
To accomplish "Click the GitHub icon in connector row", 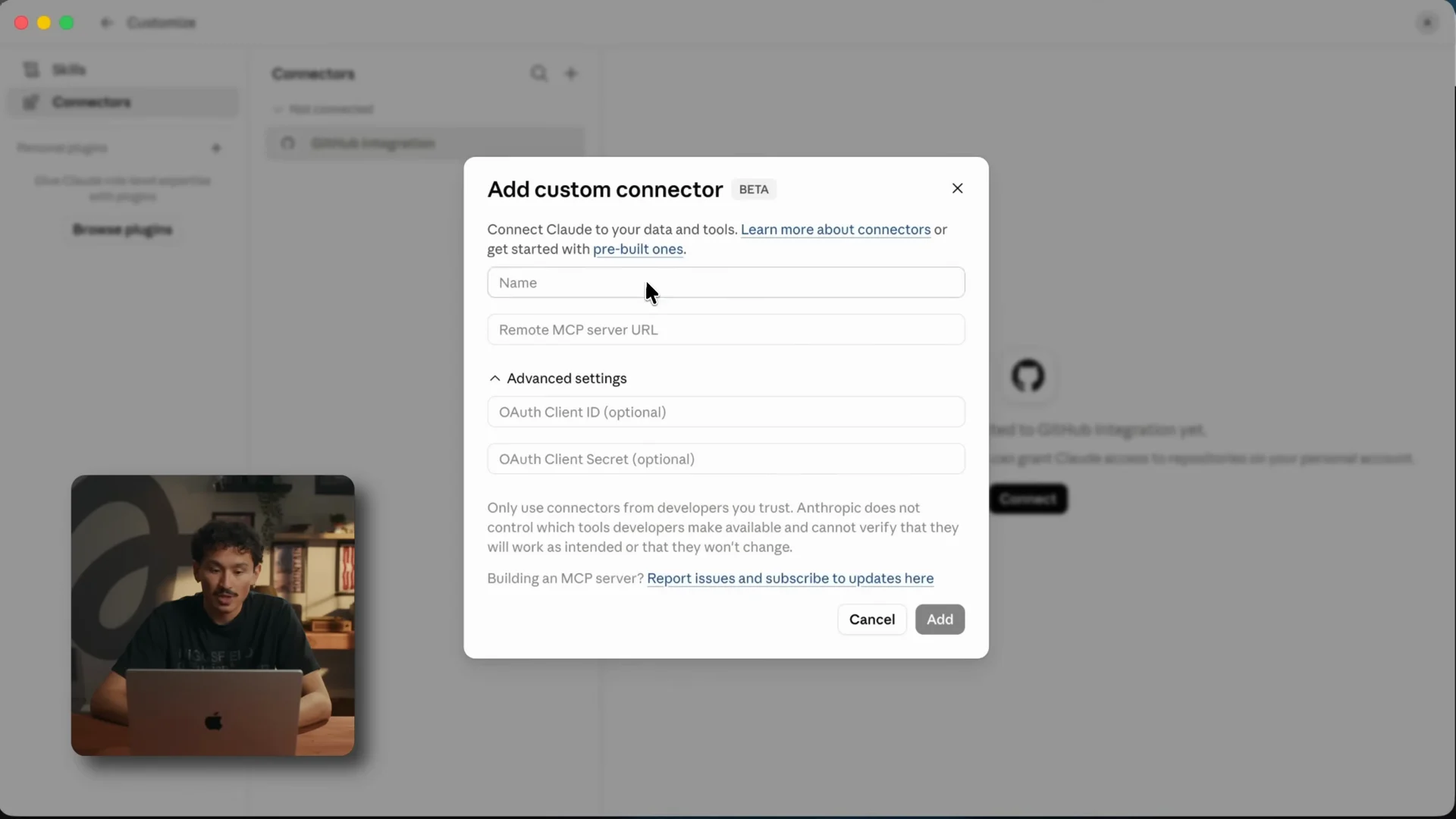I will tap(287, 143).
